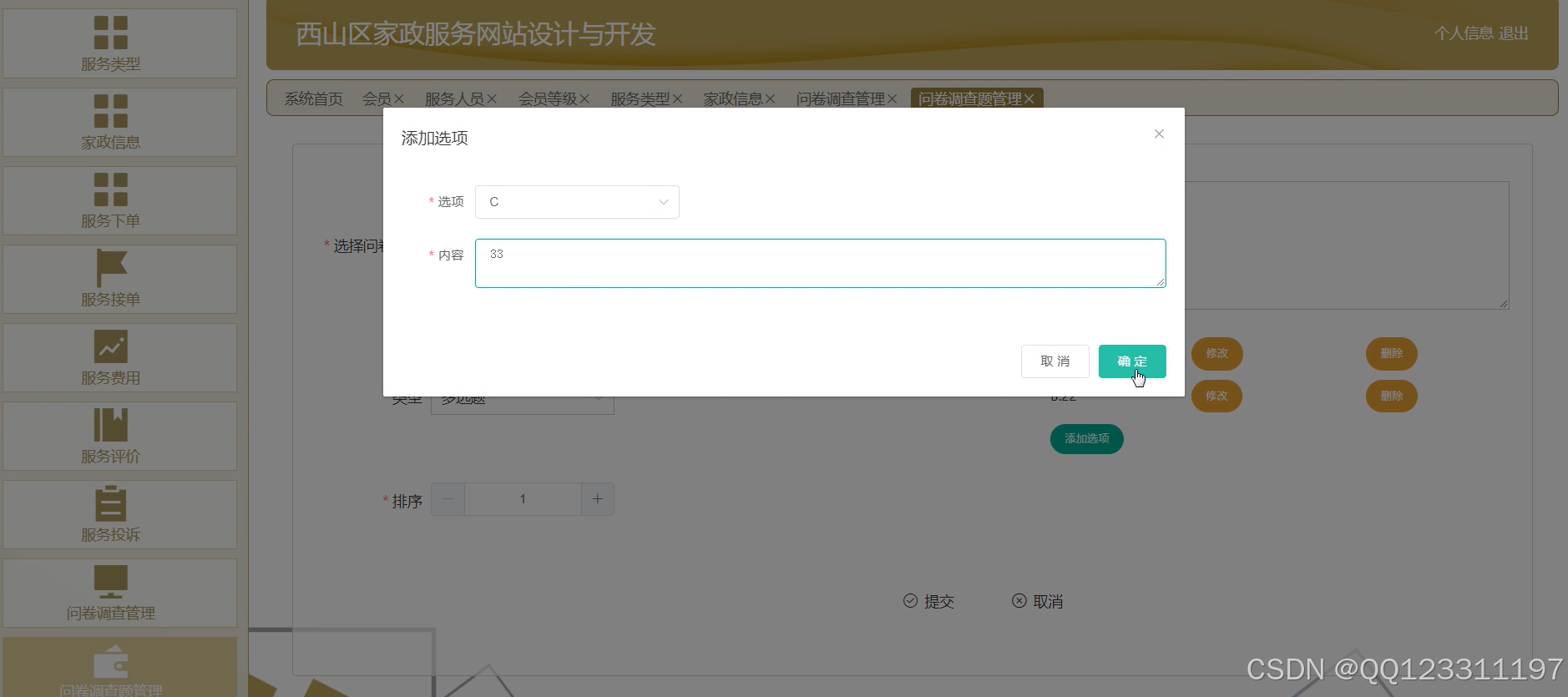Focus the 内容 textarea containing 33
1568x697 pixels.
[x=821, y=263]
